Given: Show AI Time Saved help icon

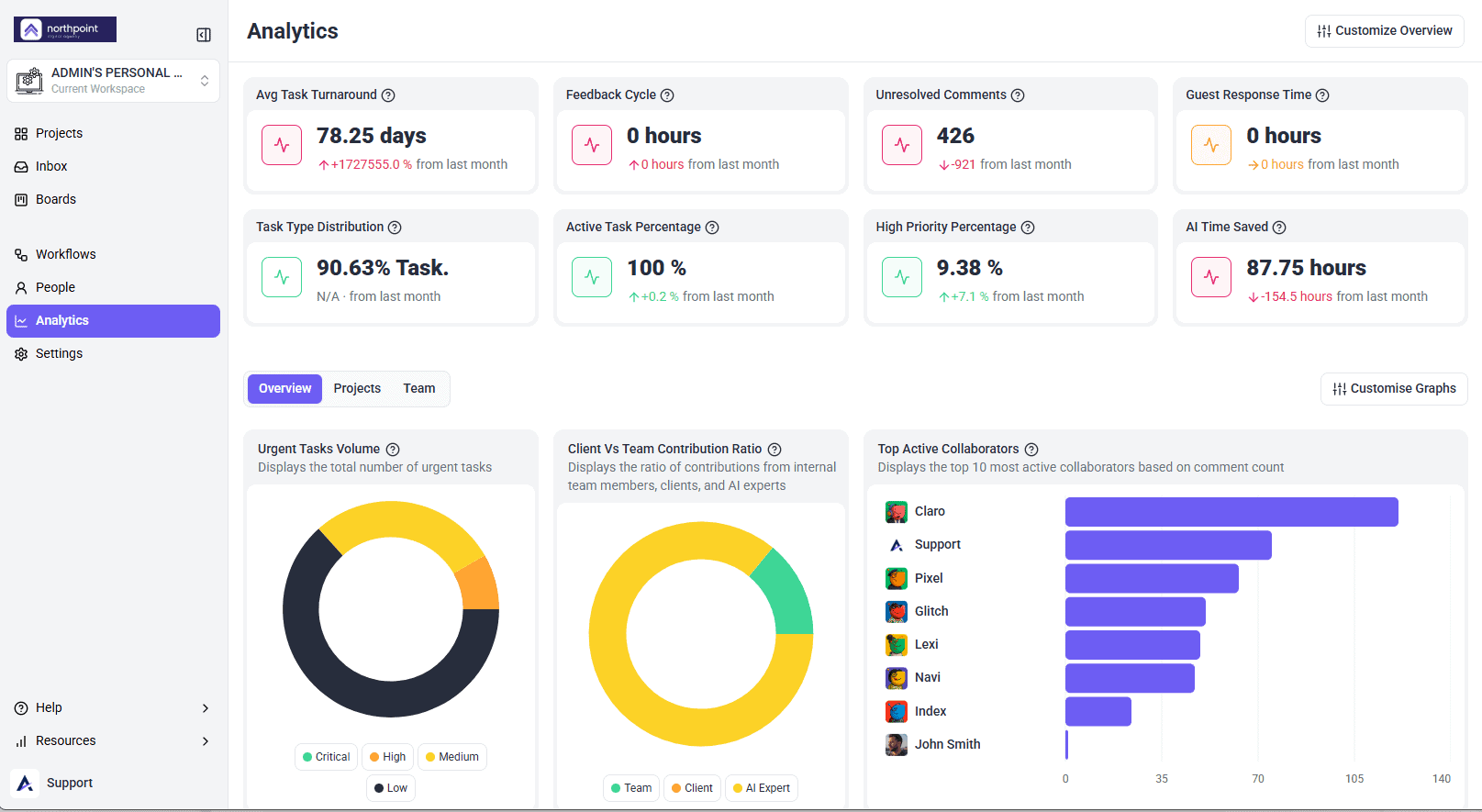Looking at the screenshot, I should coord(1279,228).
